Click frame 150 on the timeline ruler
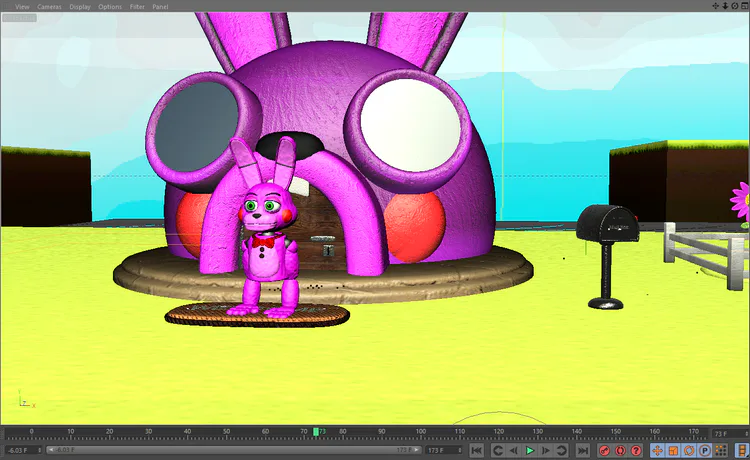This screenshot has height=460, width=750. coord(615,431)
